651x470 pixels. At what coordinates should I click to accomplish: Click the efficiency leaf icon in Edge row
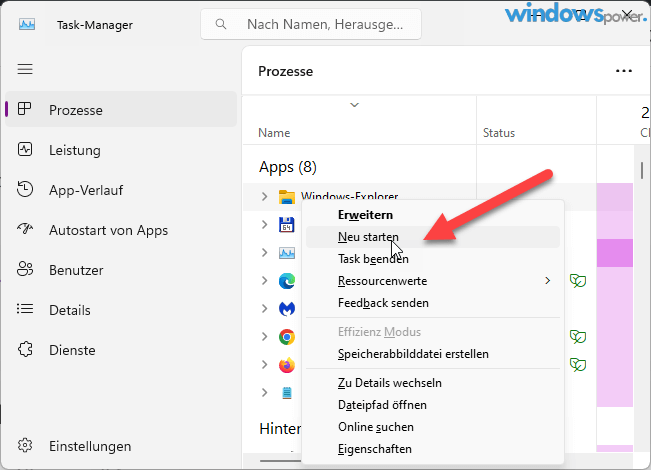[x=578, y=281]
